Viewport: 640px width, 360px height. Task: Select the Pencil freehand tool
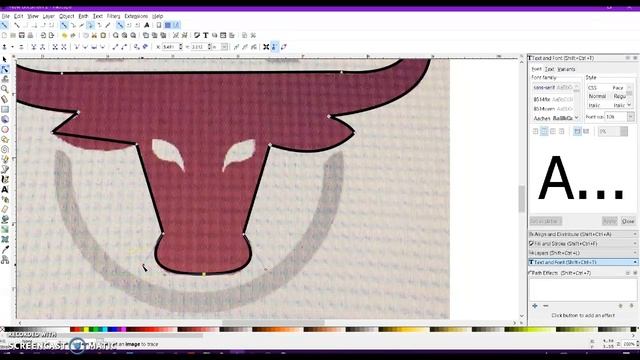point(5,159)
